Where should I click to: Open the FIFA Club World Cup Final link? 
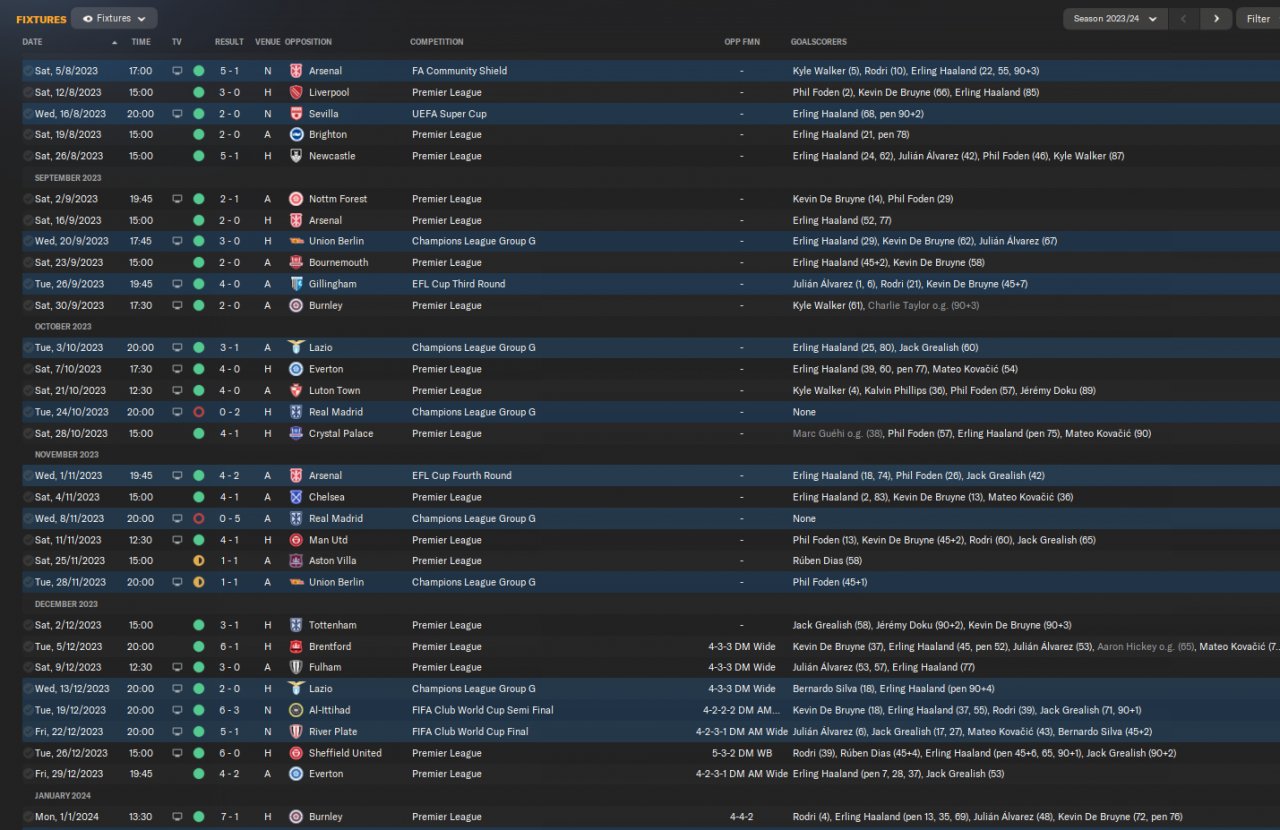(x=469, y=732)
